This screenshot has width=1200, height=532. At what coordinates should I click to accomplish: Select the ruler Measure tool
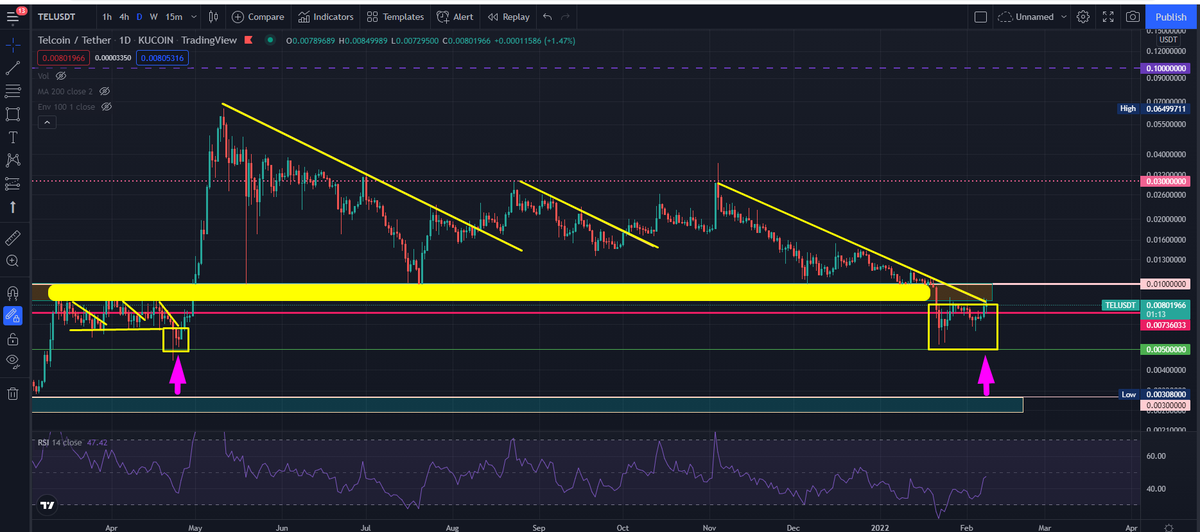(x=13, y=237)
